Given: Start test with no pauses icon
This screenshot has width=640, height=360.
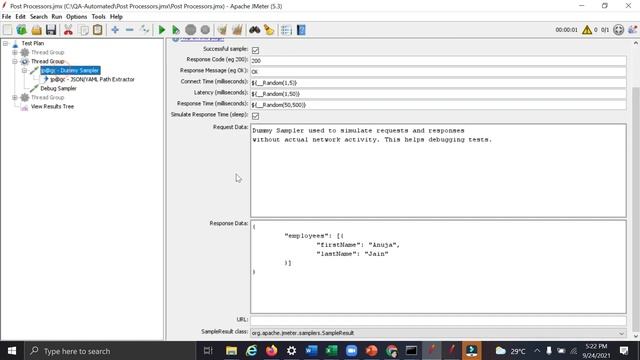Looking at the screenshot, I should [x=176, y=30].
